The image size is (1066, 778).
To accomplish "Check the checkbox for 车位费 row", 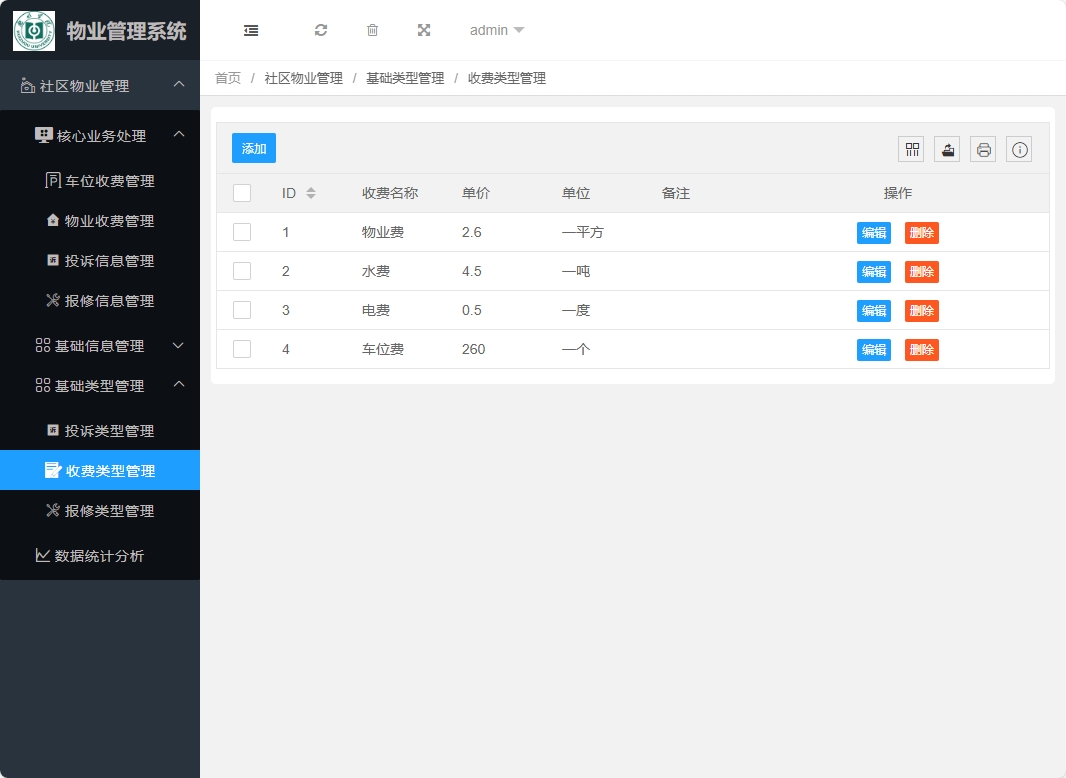I will click(241, 349).
